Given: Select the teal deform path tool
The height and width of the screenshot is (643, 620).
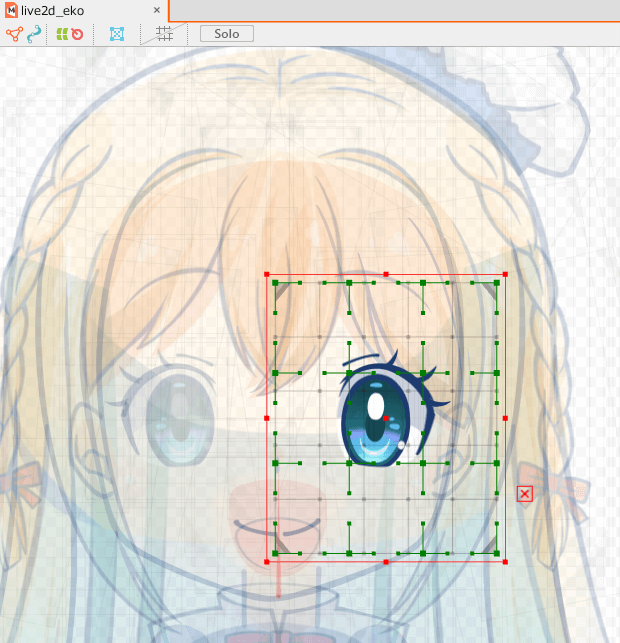Looking at the screenshot, I should click(x=34, y=34).
